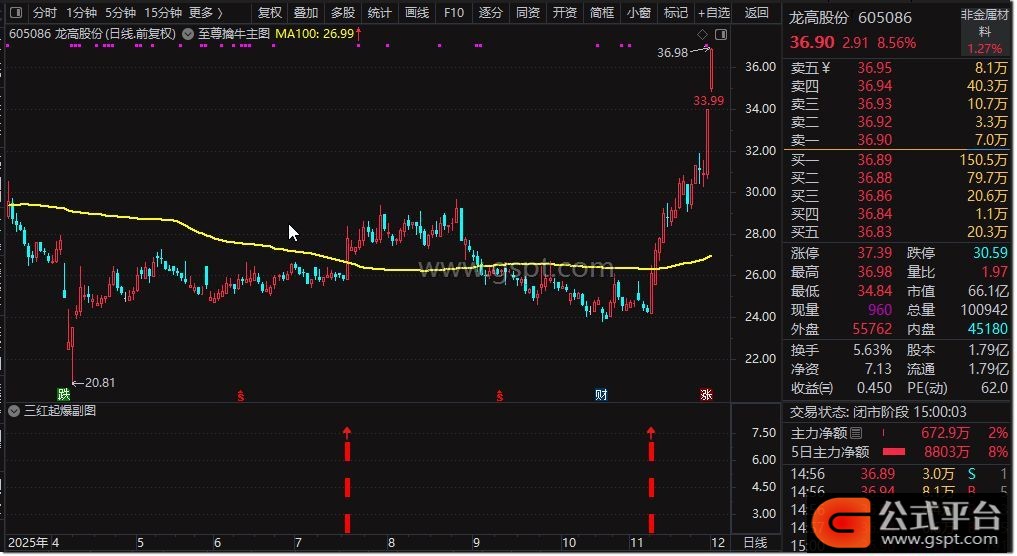Toggle the 叠加 overlay option
This screenshot has height=556, width=1017.
click(x=306, y=13)
